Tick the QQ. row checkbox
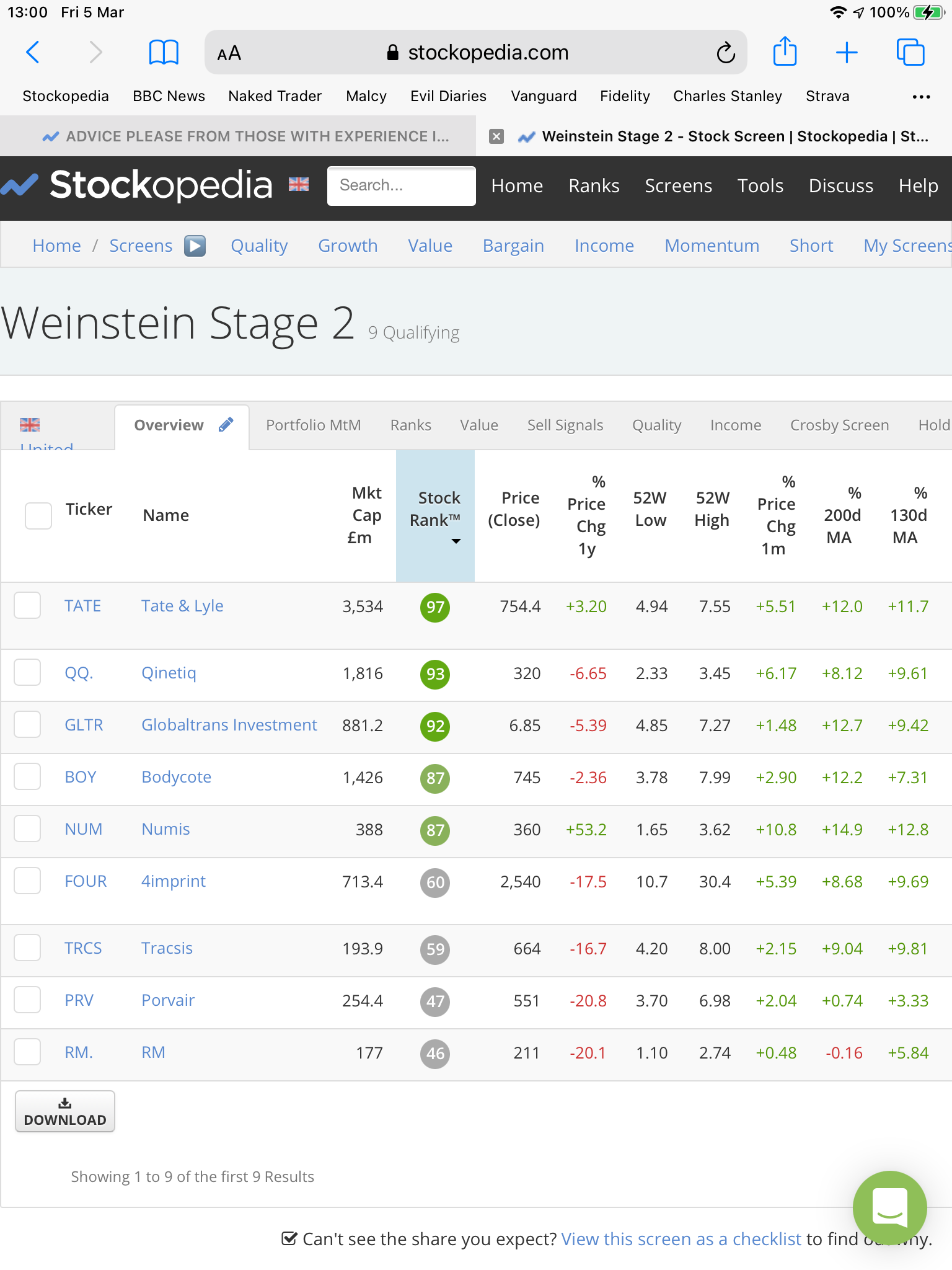Screen dimensions: 952x1270 coord(27,672)
